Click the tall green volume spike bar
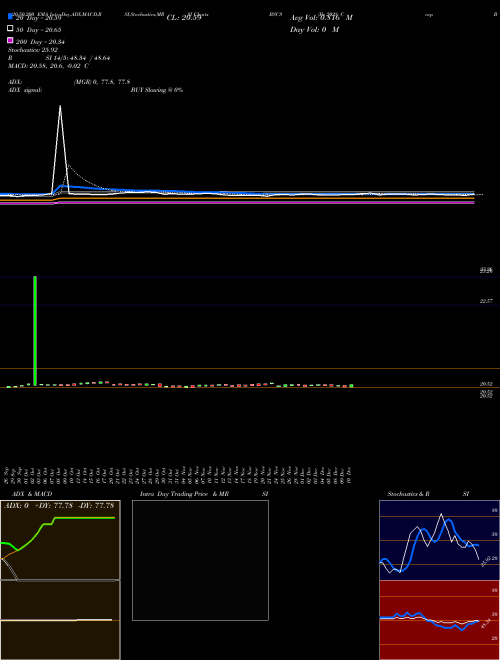Screen dimensions: 500x660 coord(35,330)
